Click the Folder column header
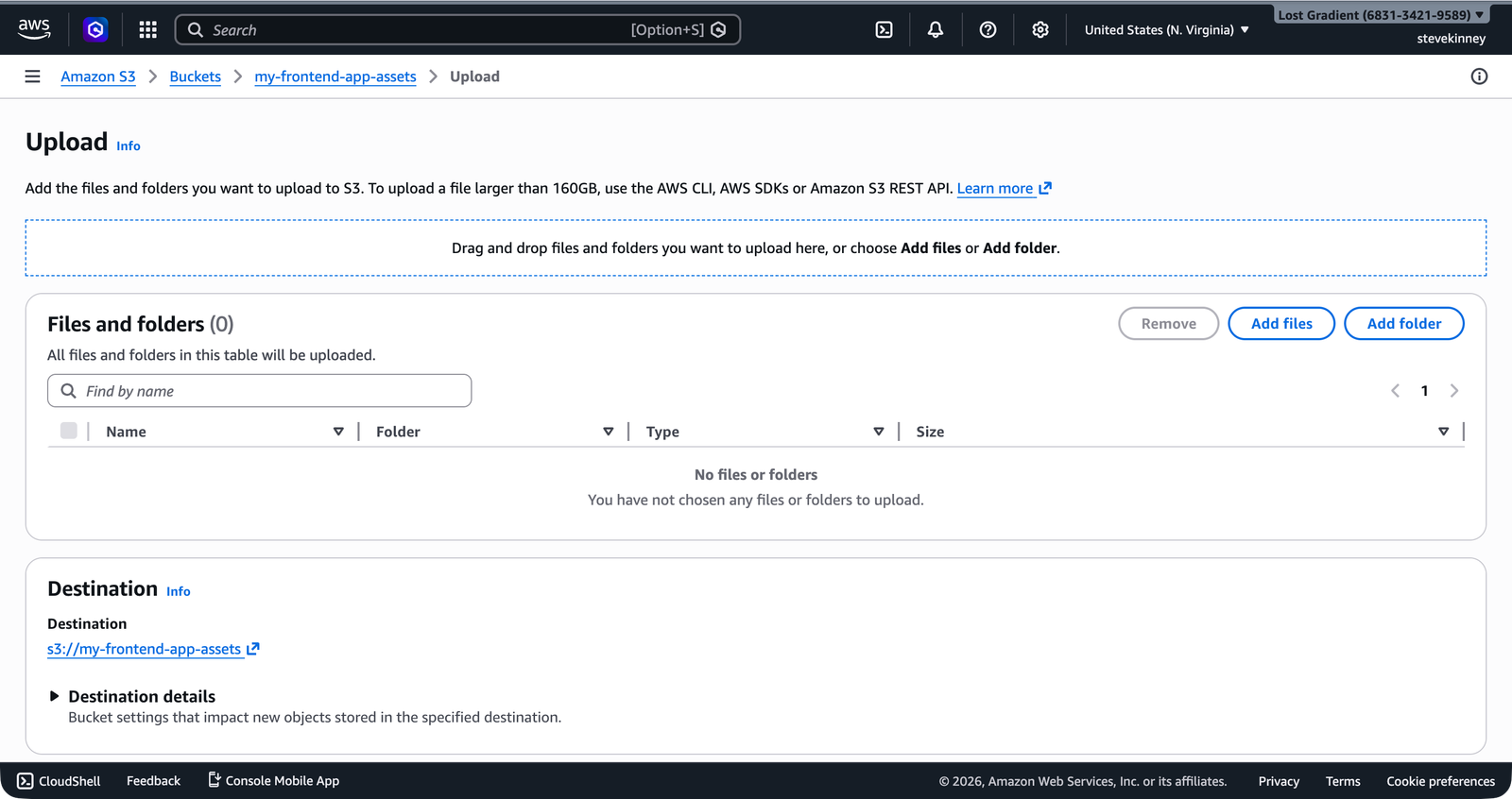Screen dimensions: 1512x799 (x=398, y=432)
